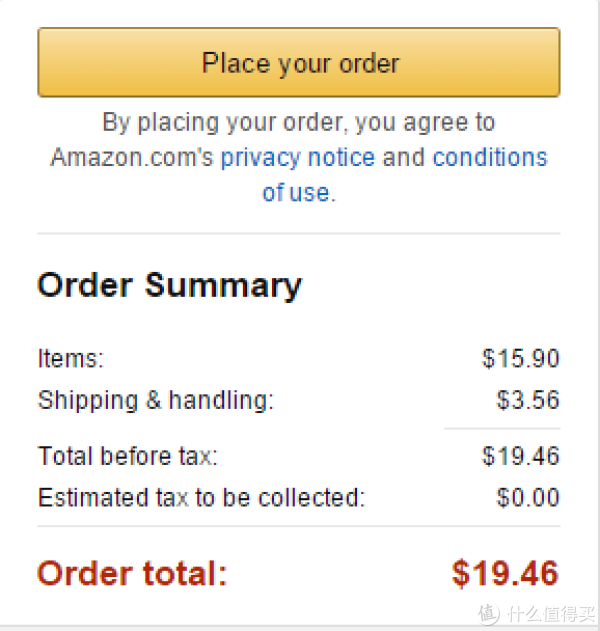Click the $15.90 items amount
Viewport: 600px width, 631px height.
(x=521, y=358)
